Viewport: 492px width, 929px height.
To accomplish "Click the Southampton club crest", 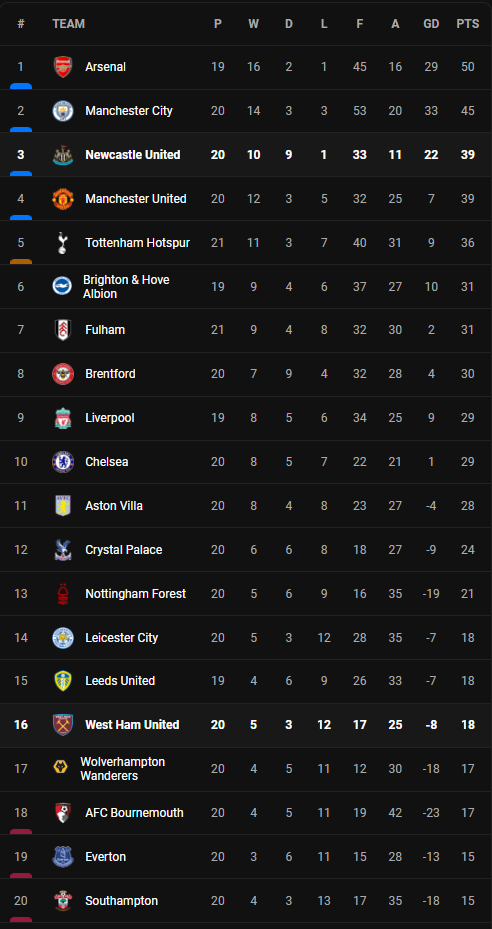I will click(x=62, y=901).
